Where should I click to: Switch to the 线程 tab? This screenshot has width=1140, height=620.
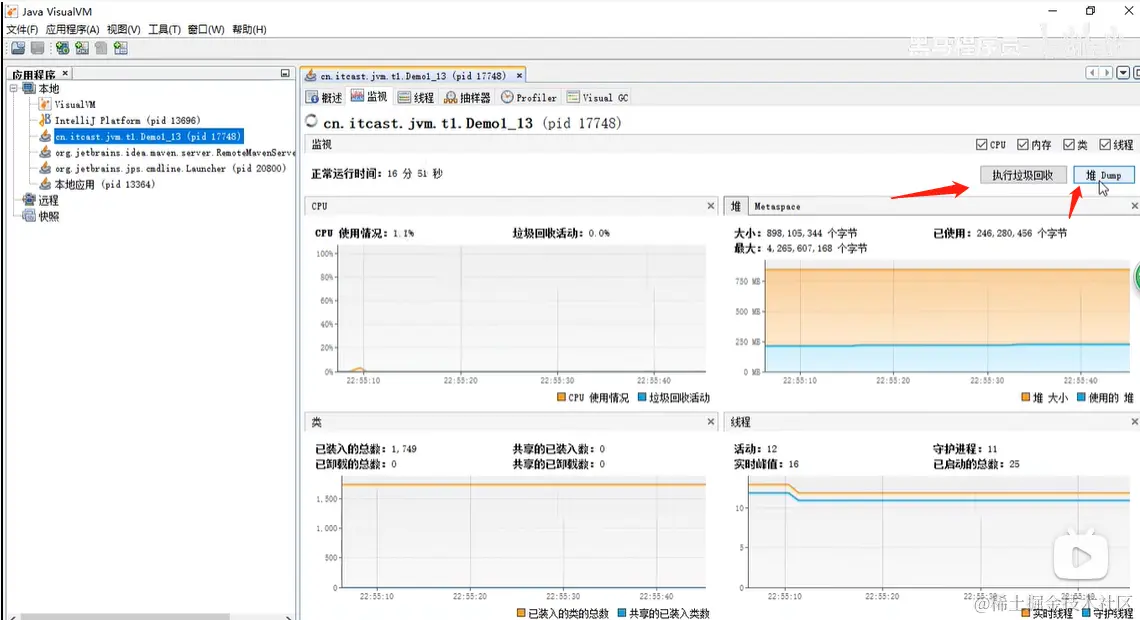(x=416, y=97)
